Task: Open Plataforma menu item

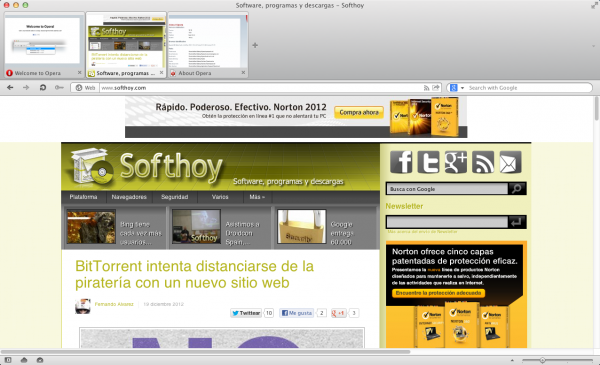Action: pos(83,197)
